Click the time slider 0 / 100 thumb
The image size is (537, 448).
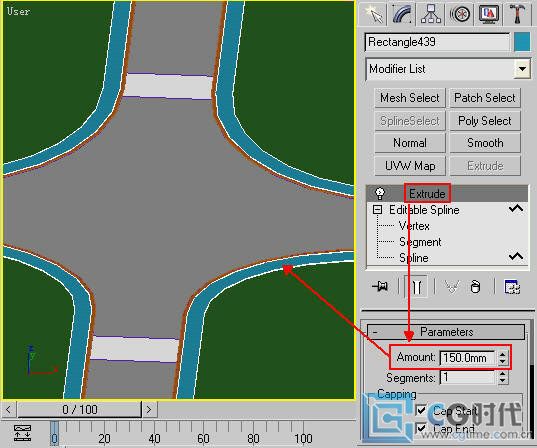click(79, 409)
